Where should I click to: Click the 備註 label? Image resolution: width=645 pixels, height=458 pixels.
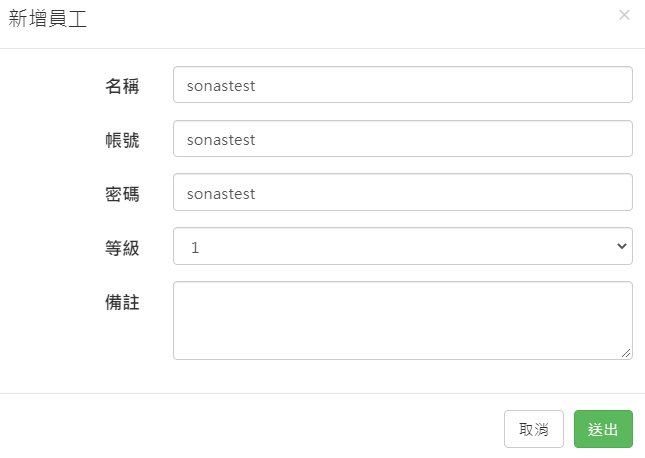(122, 301)
